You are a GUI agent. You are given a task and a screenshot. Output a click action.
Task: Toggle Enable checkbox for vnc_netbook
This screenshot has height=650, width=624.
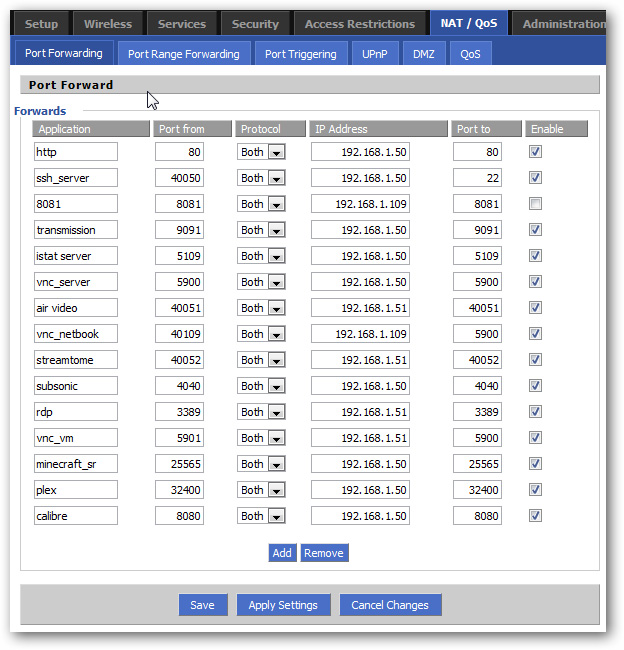535,334
